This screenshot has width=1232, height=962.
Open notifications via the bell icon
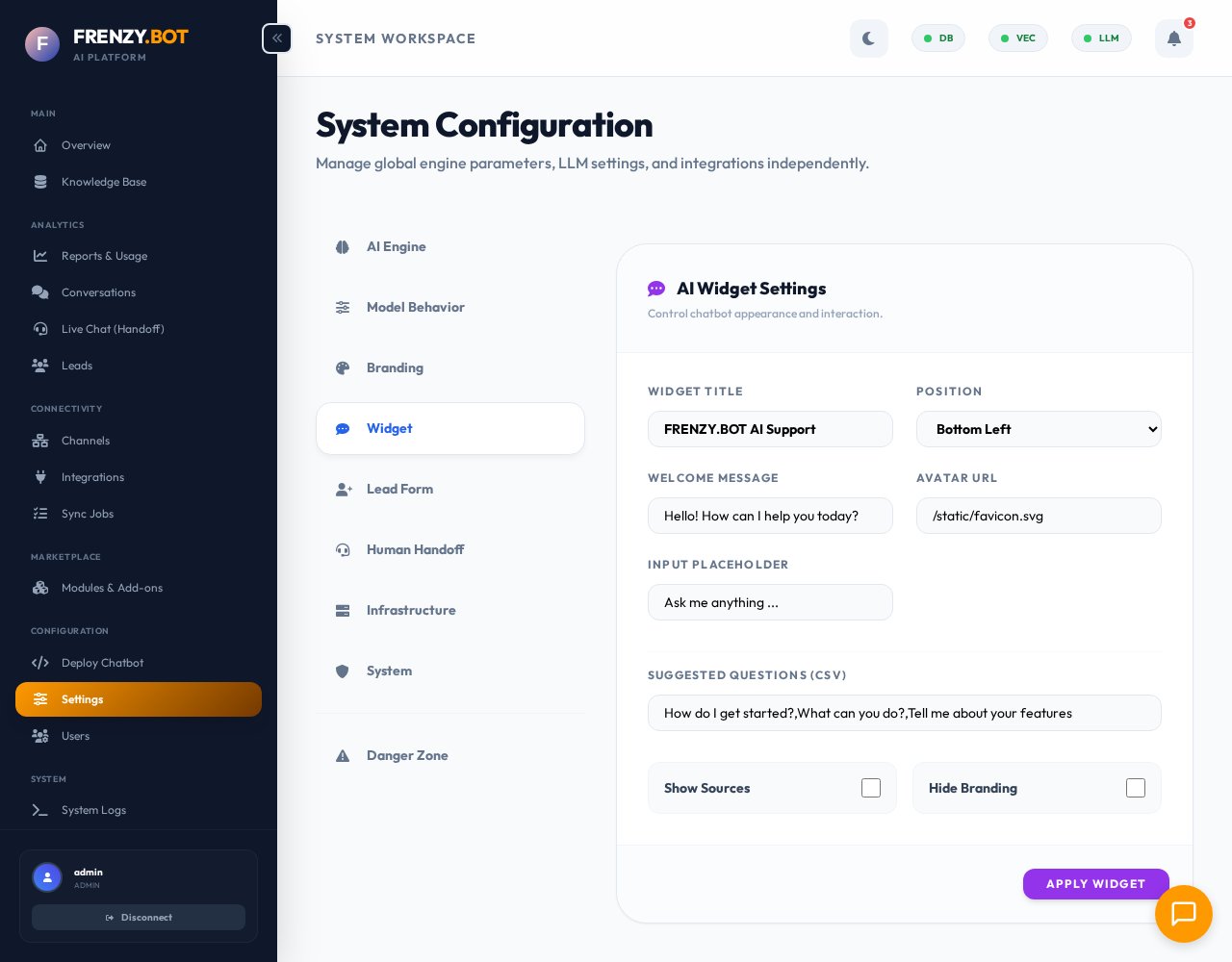tap(1173, 38)
